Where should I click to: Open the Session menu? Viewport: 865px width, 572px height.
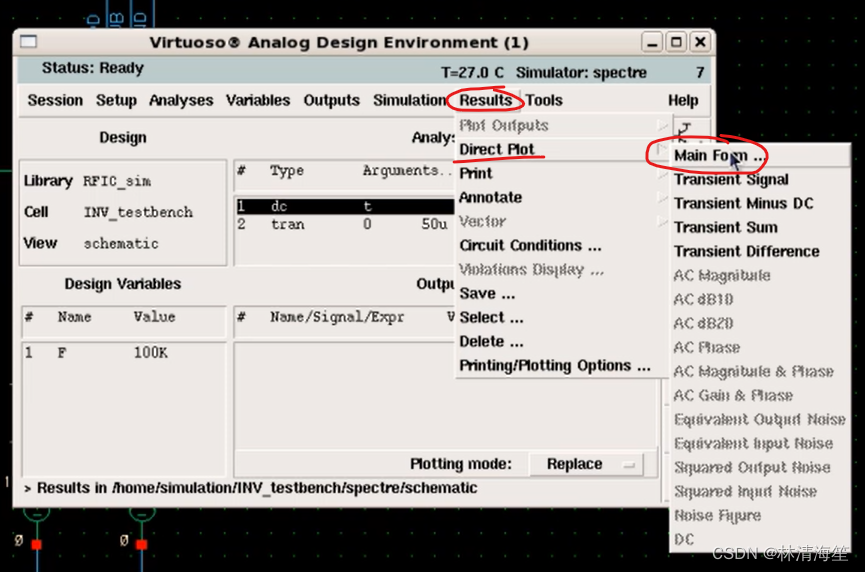(55, 100)
